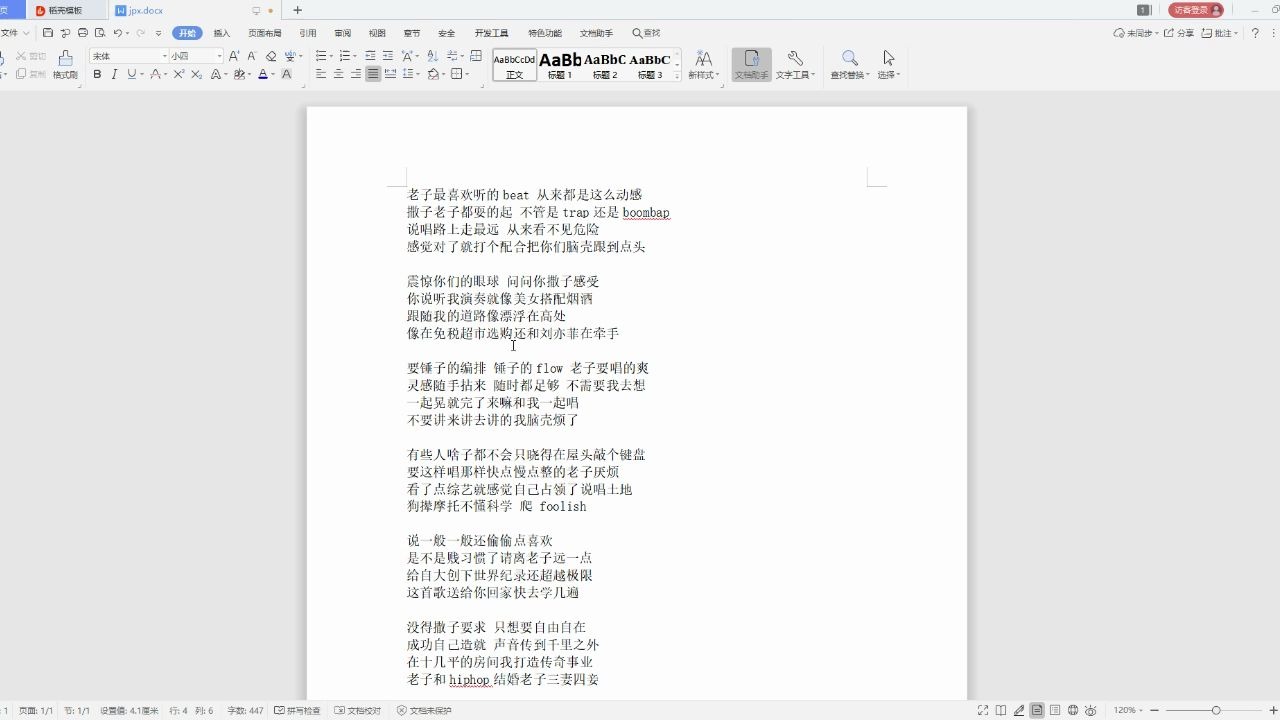
Task: Open the font size dropdown (小四)
Action: click(219, 56)
